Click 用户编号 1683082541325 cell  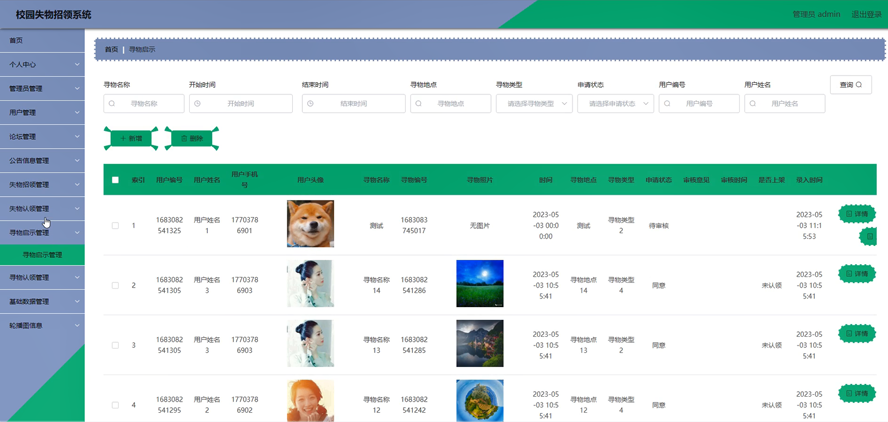click(169, 225)
